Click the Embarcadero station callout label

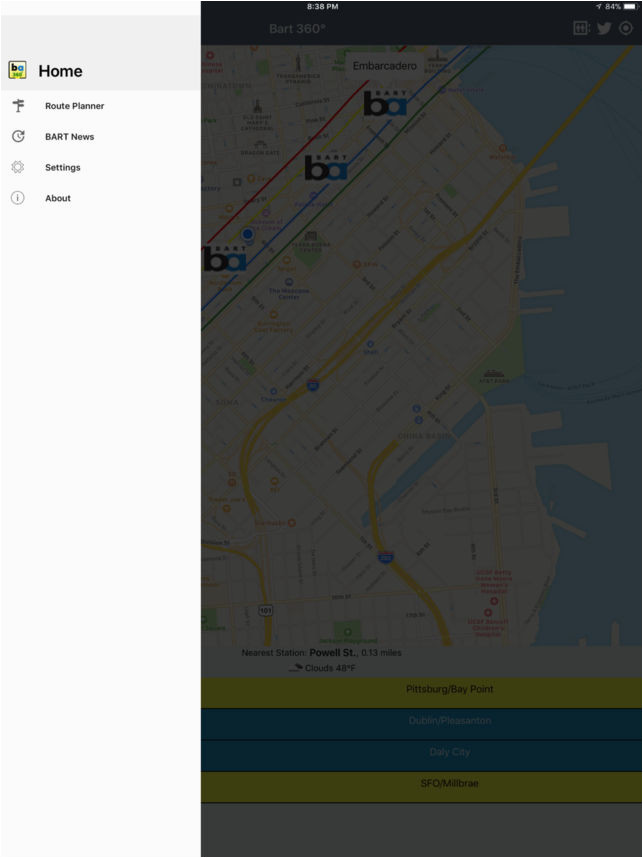click(384, 66)
